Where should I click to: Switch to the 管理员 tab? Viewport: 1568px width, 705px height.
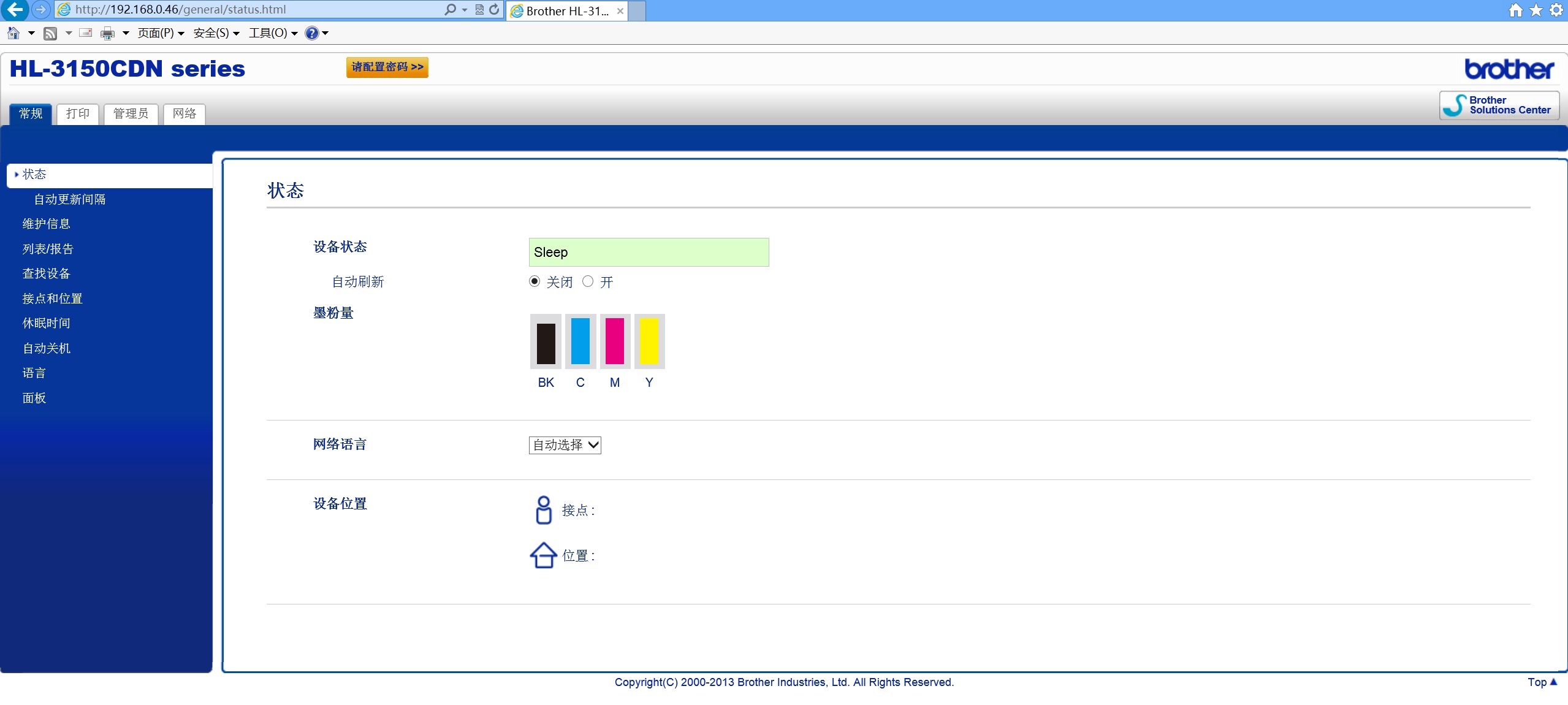click(x=131, y=114)
